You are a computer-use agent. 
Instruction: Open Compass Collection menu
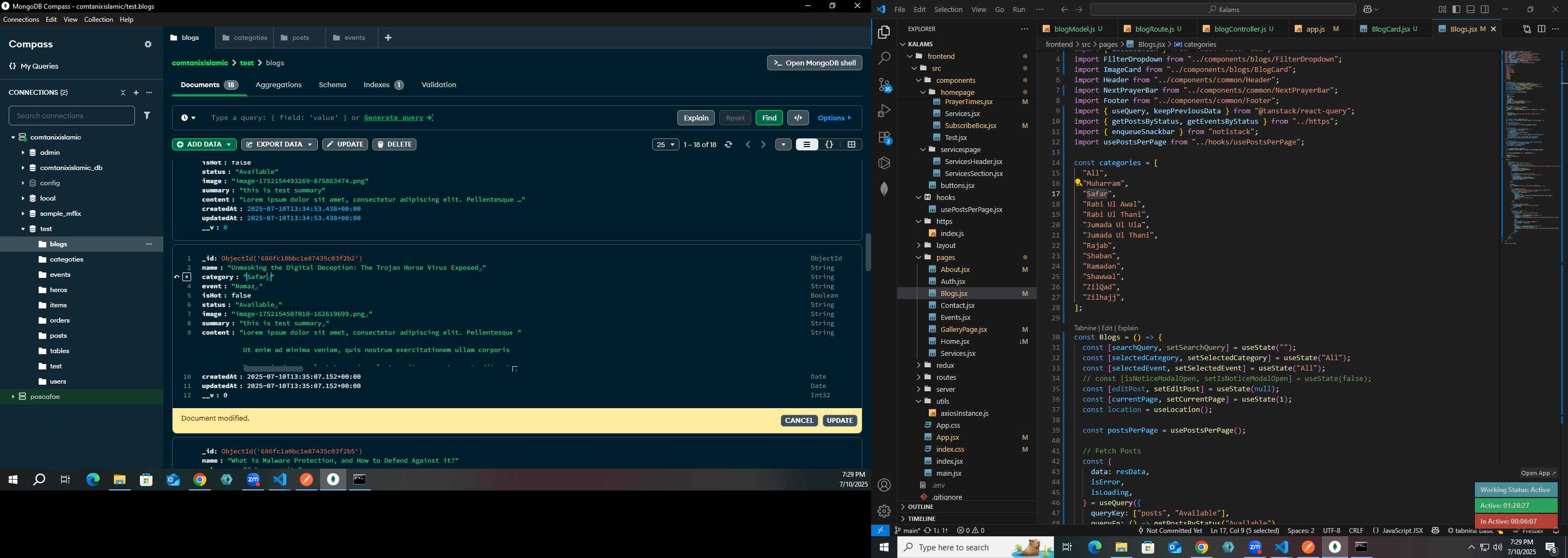99,20
